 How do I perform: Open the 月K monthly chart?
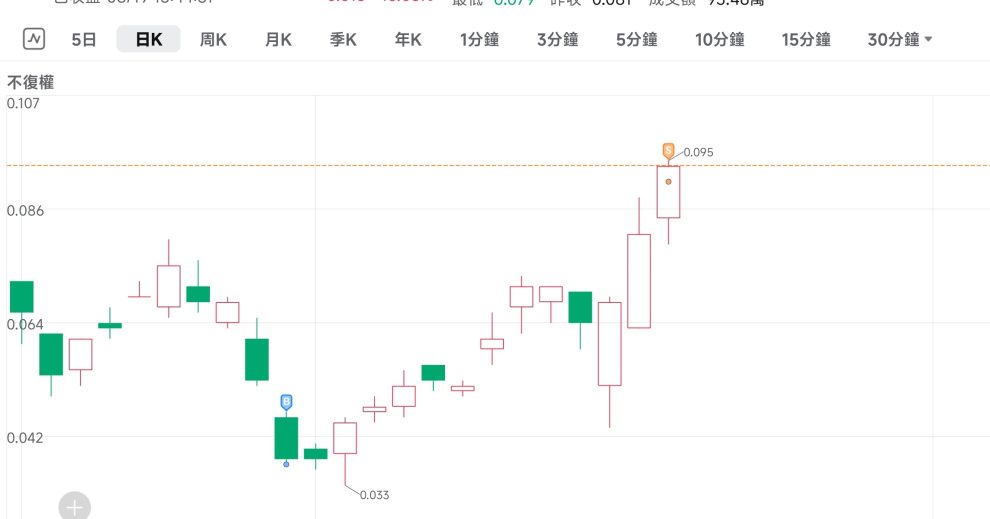click(278, 40)
